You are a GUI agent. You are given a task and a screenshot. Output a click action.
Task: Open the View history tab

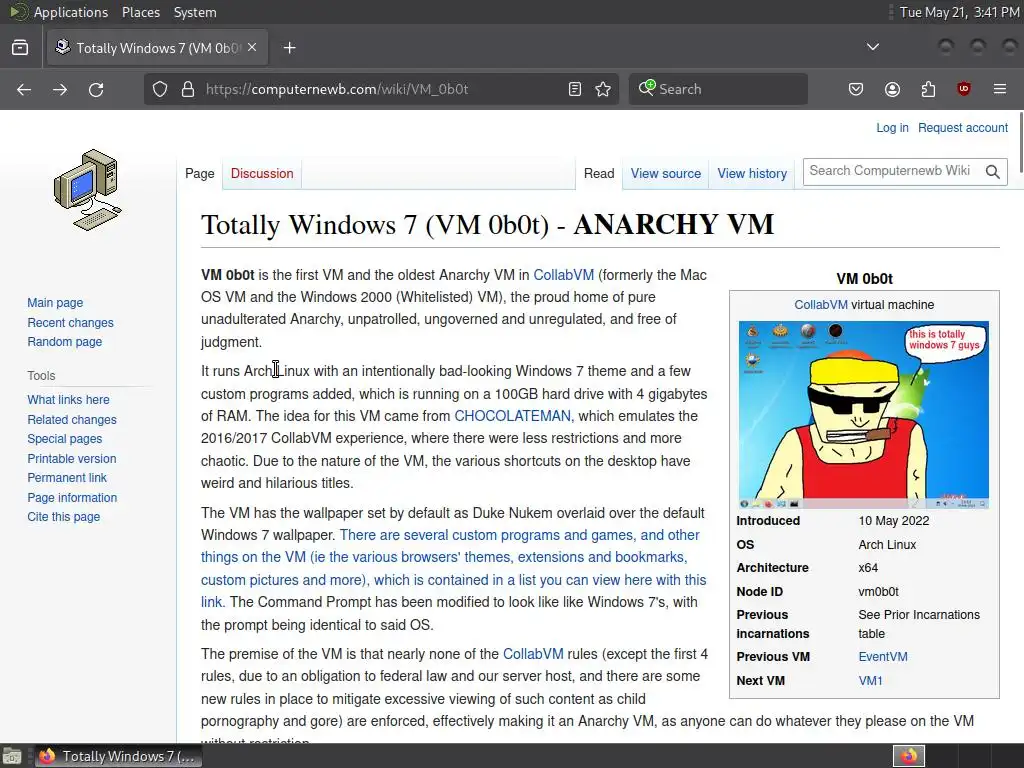752,174
